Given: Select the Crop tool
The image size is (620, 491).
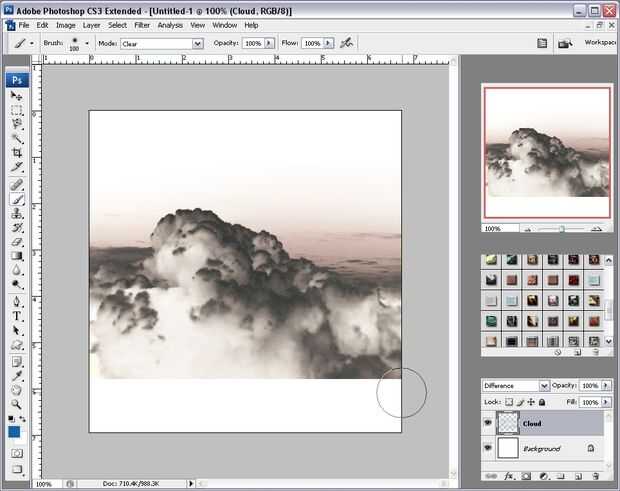Looking at the screenshot, I should [17, 153].
